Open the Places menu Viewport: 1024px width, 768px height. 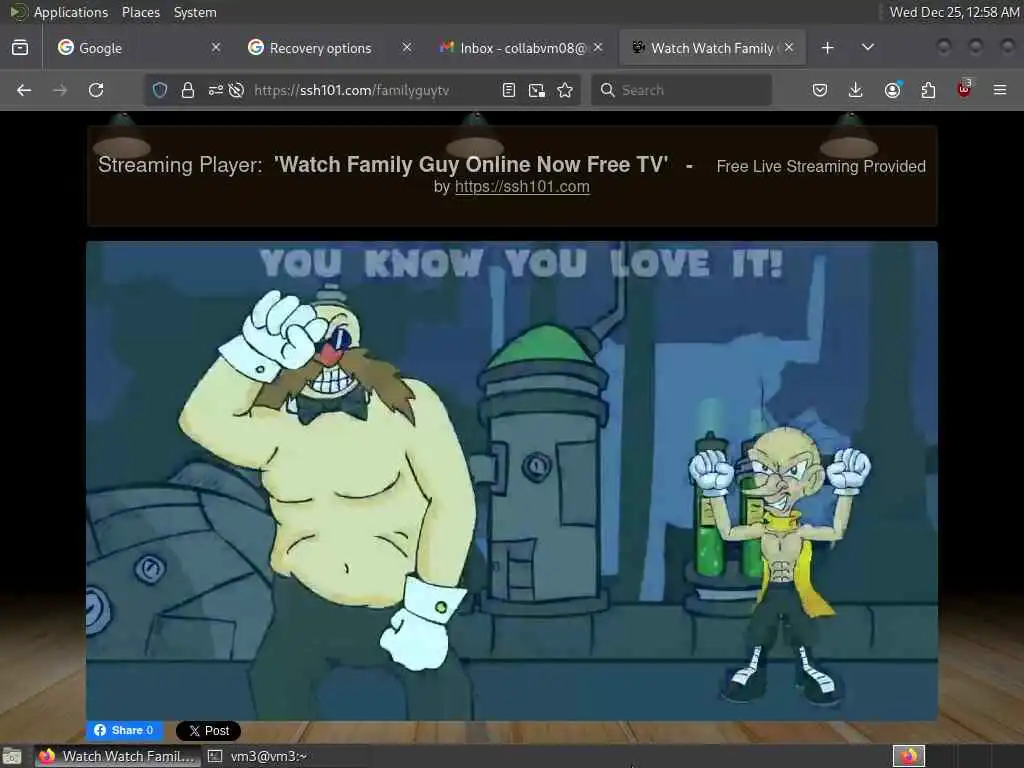tap(140, 12)
